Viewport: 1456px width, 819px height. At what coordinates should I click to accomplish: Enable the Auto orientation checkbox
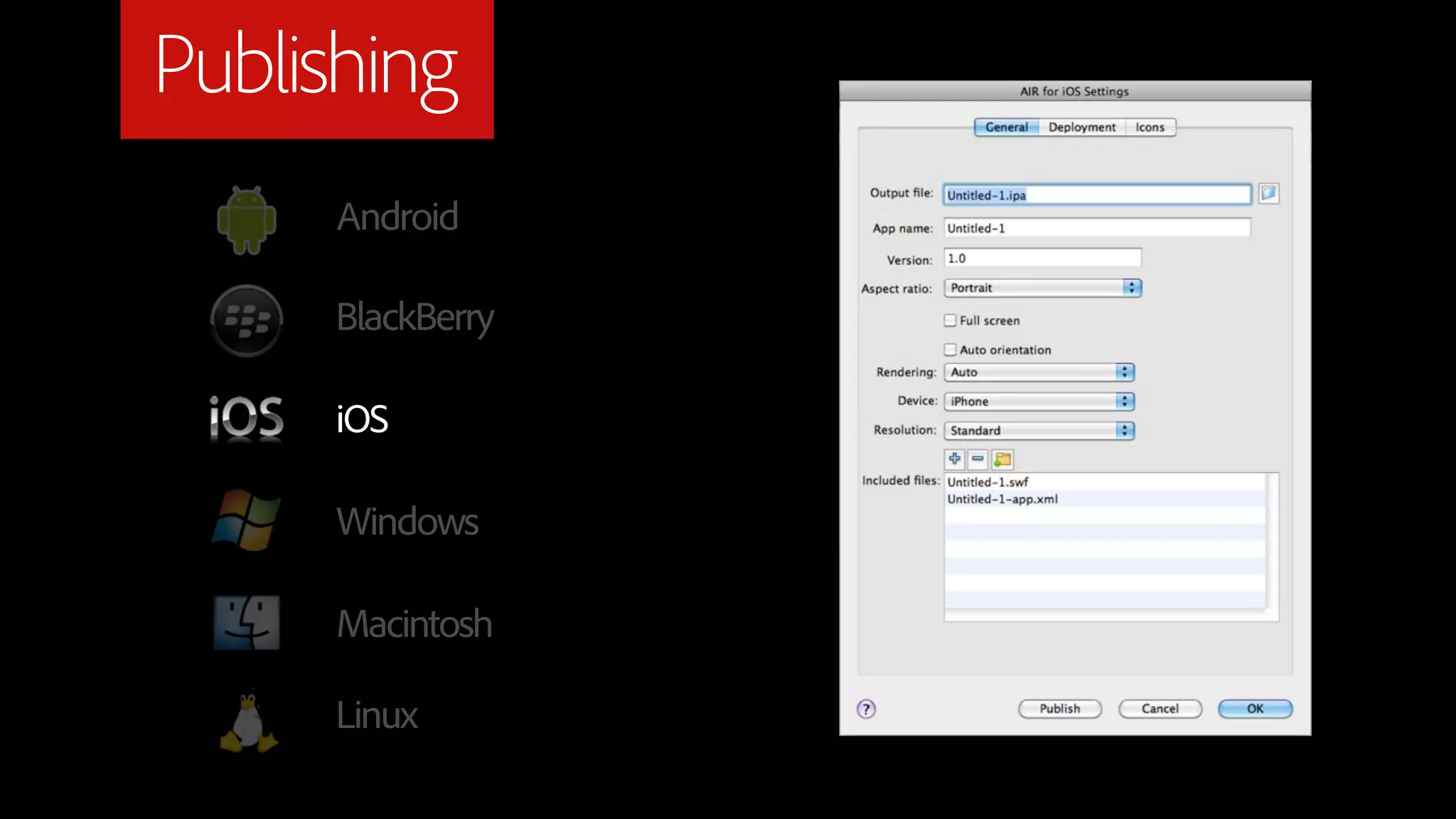(951, 349)
